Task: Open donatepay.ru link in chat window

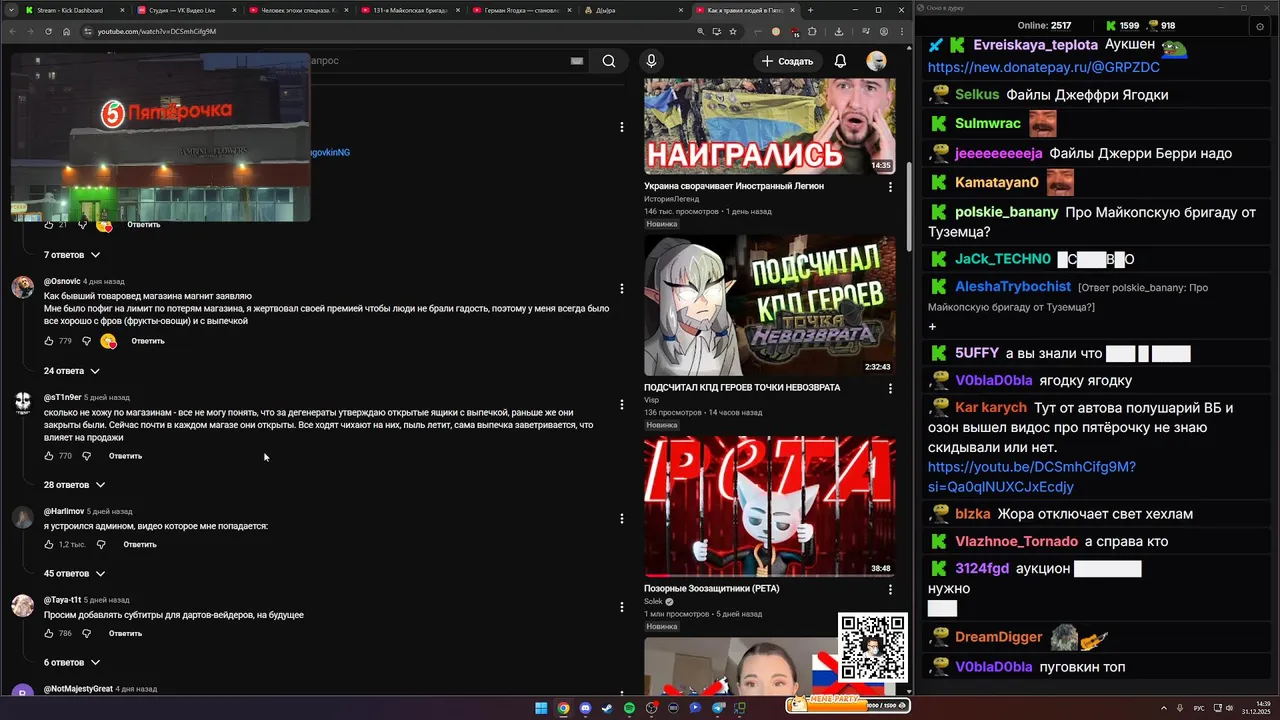Action: click(x=1044, y=68)
